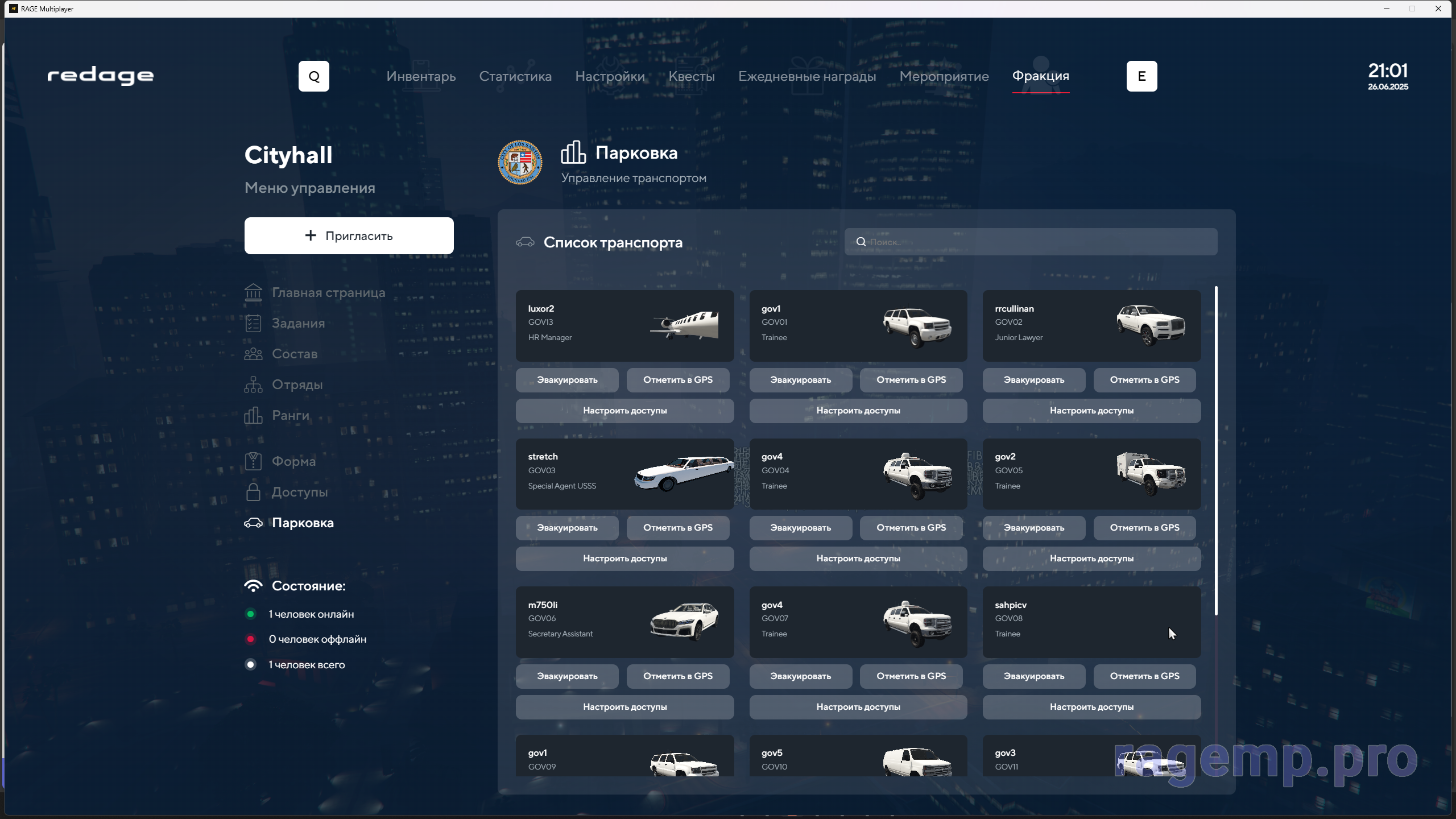Click the Парковка header chart icon

point(573,152)
